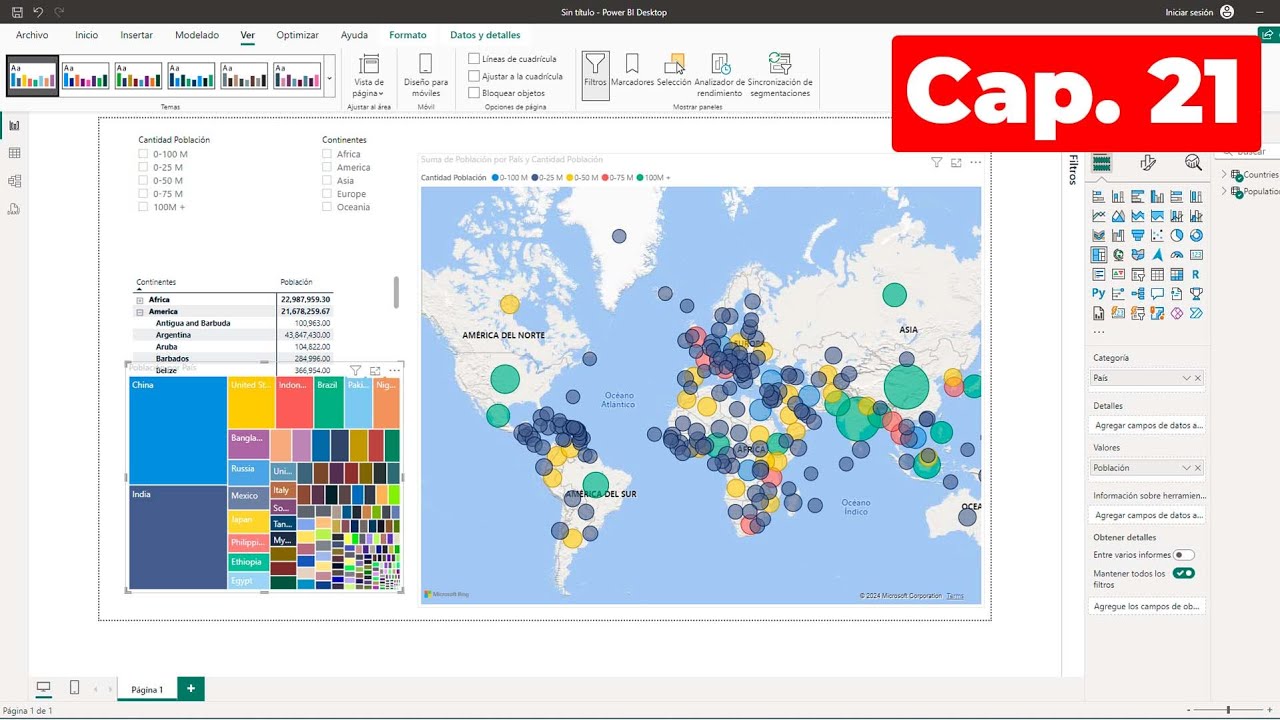The height and width of the screenshot is (720, 1280).
Task: Open Sincronización de segmentaciones panel
Action: (x=780, y=75)
